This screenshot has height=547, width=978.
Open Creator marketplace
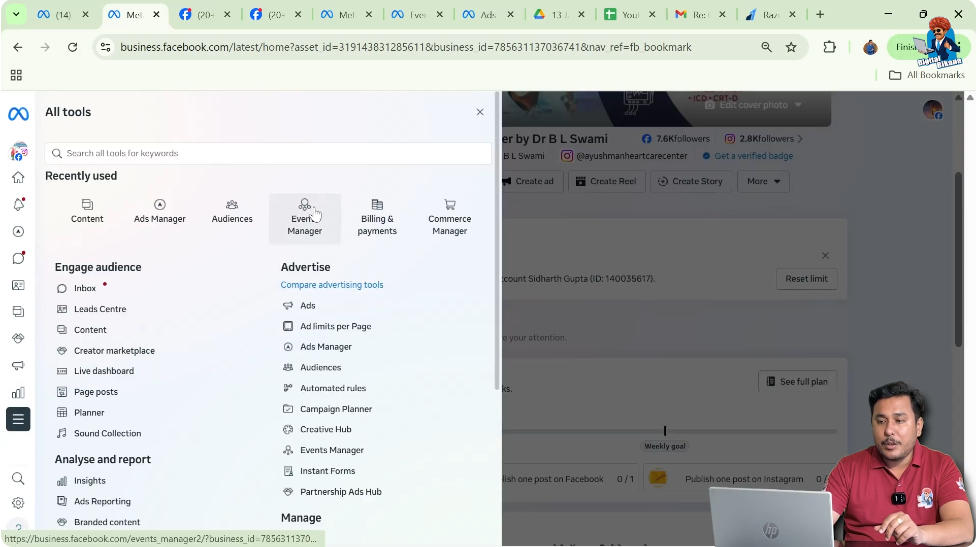point(114,351)
